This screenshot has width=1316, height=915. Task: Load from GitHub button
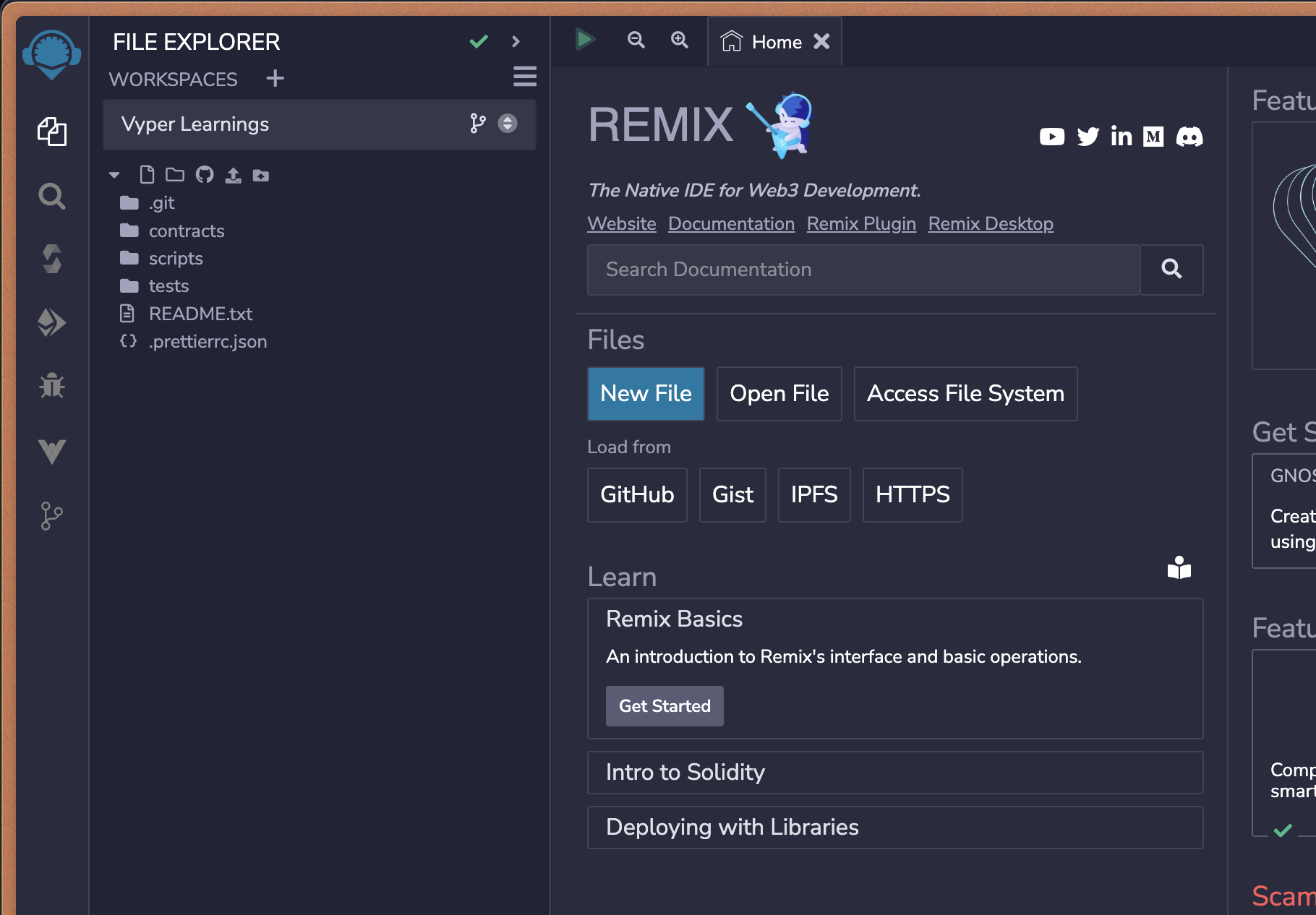coord(637,495)
